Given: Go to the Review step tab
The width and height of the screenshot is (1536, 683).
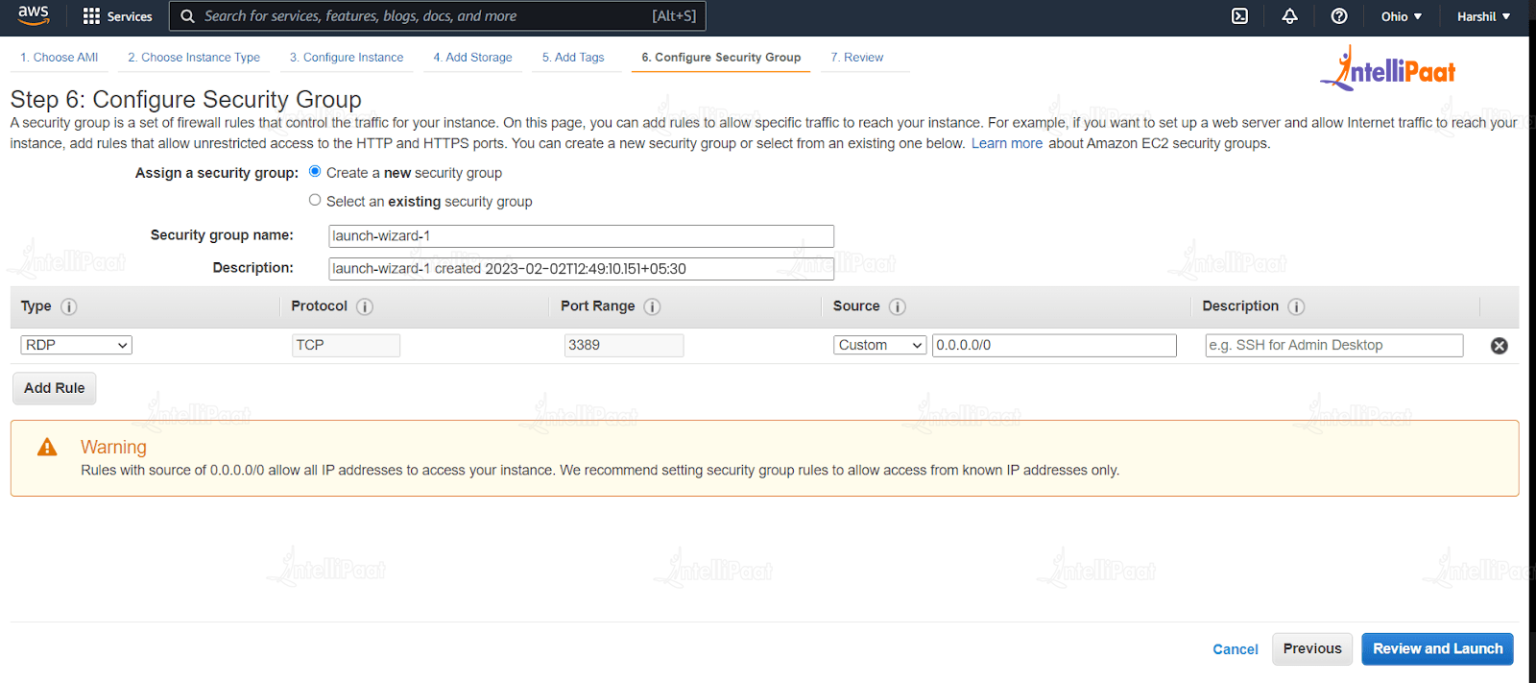Looking at the screenshot, I should click(856, 57).
